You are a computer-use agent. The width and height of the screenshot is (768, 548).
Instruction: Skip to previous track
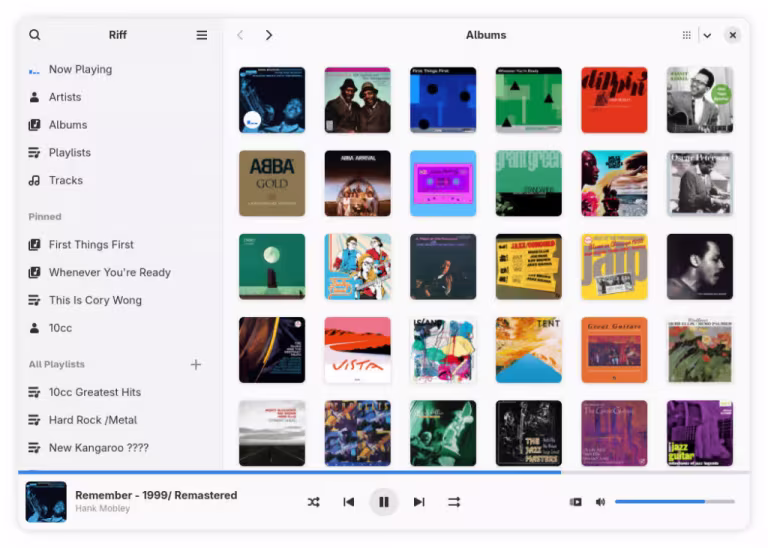coord(348,502)
